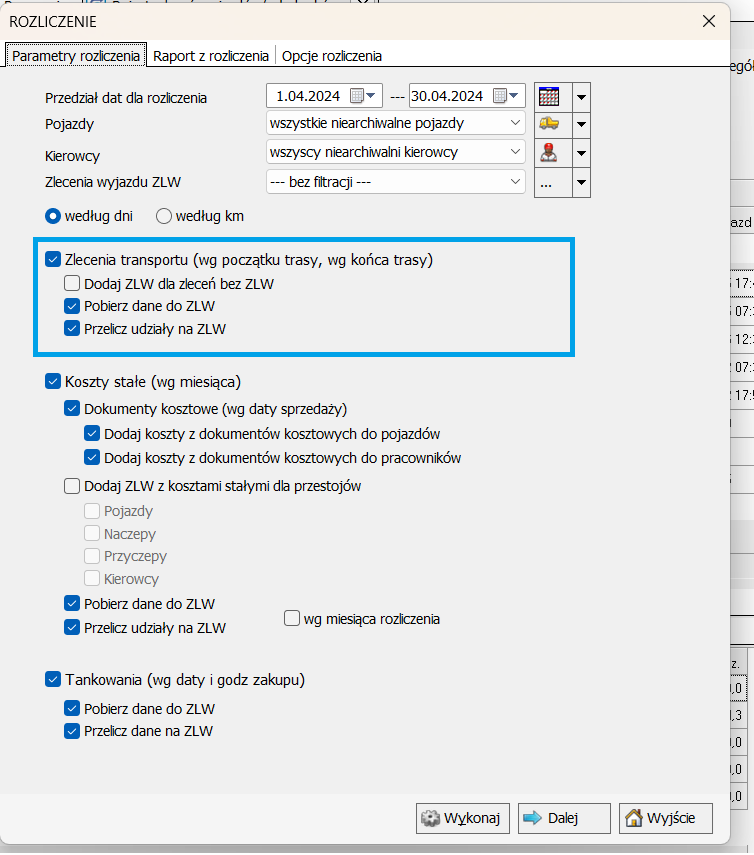The width and height of the screenshot is (754, 855).
Task: Click the ellipsis button for Zlecenia wyjazdu ZLW
Action: click(x=549, y=183)
